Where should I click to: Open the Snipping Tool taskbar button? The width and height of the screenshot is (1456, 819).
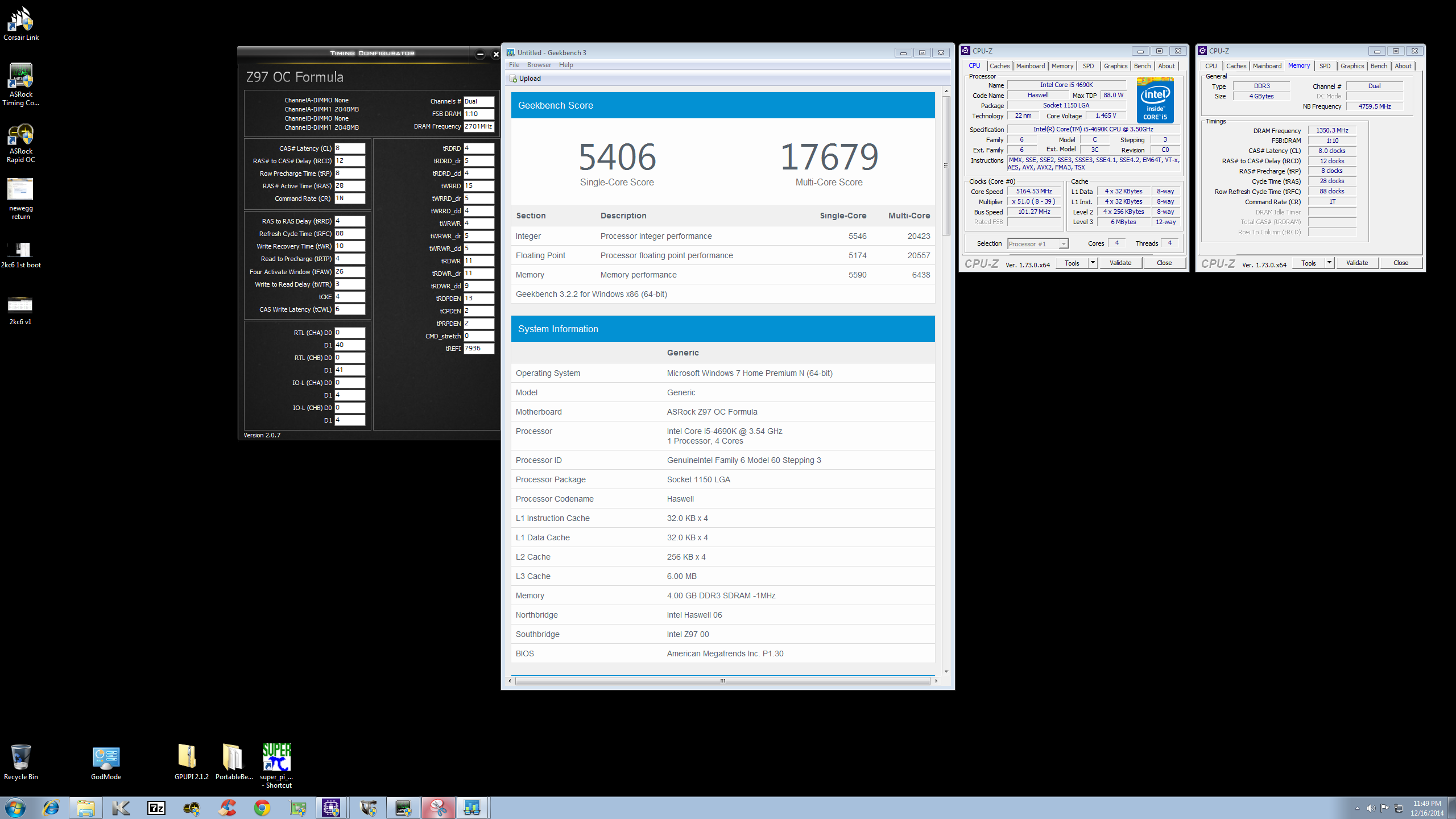pyautogui.click(x=439, y=808)
